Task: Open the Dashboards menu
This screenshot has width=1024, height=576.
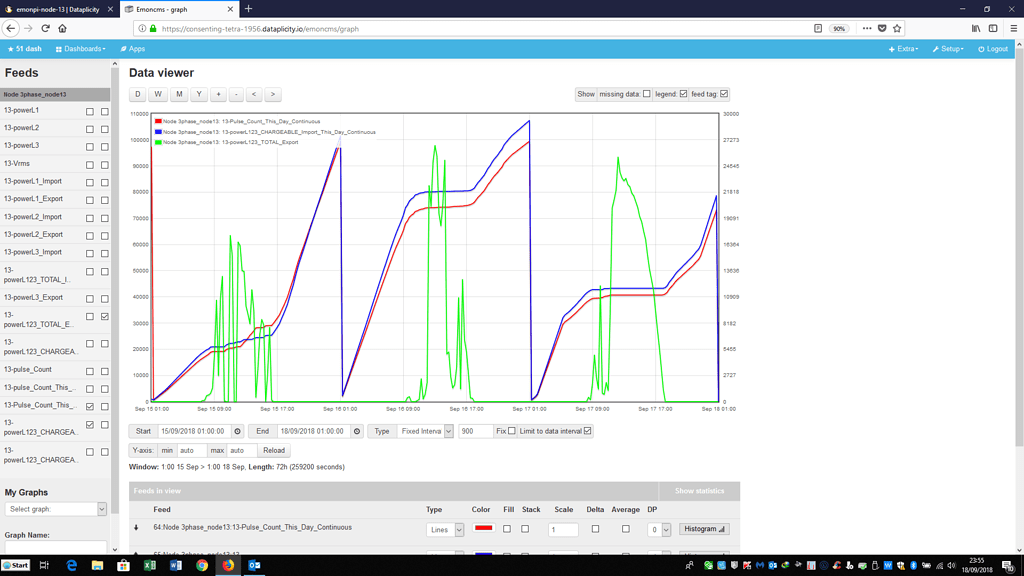Action: [x=80, y=48]
